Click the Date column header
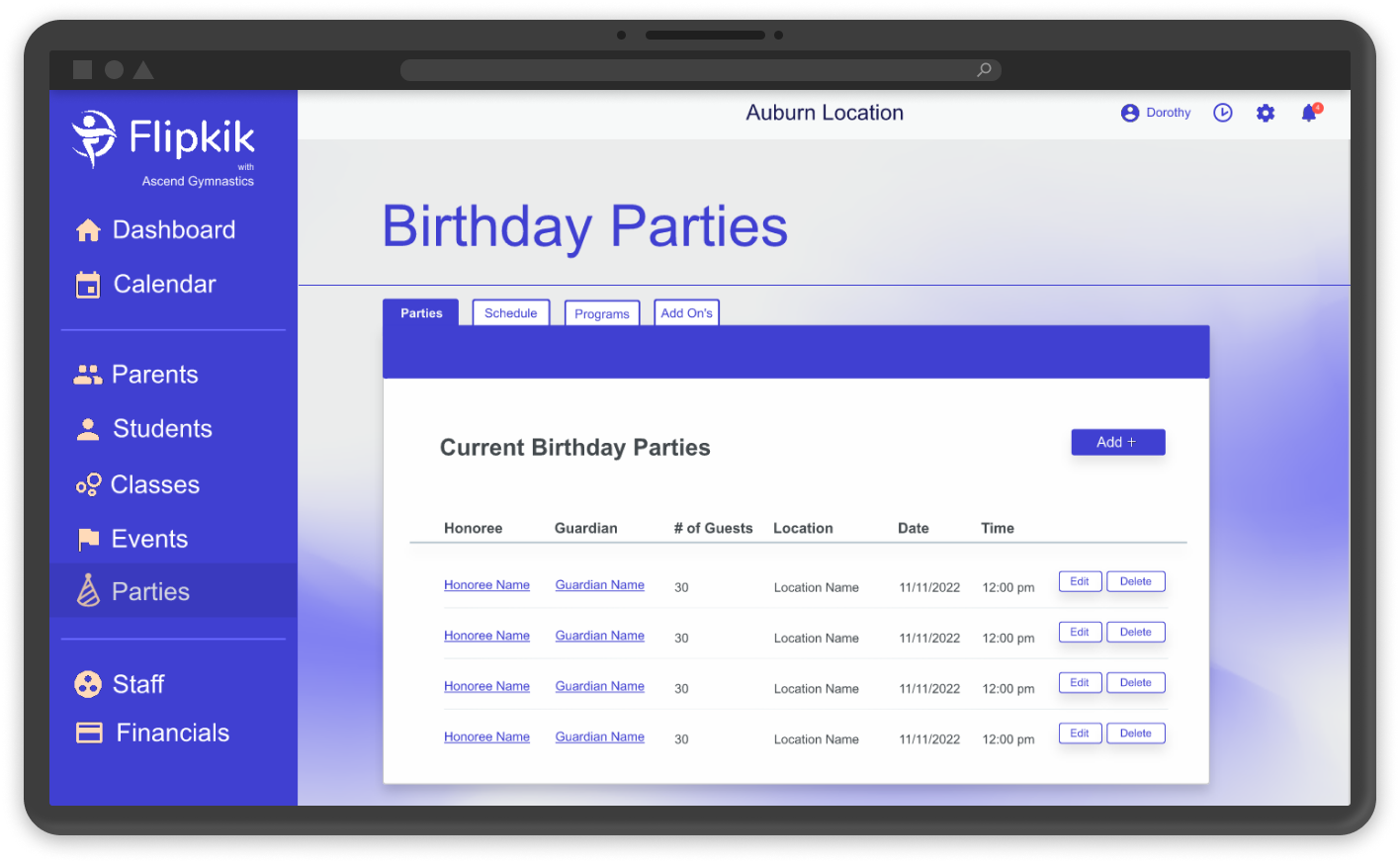 point(914,528)
